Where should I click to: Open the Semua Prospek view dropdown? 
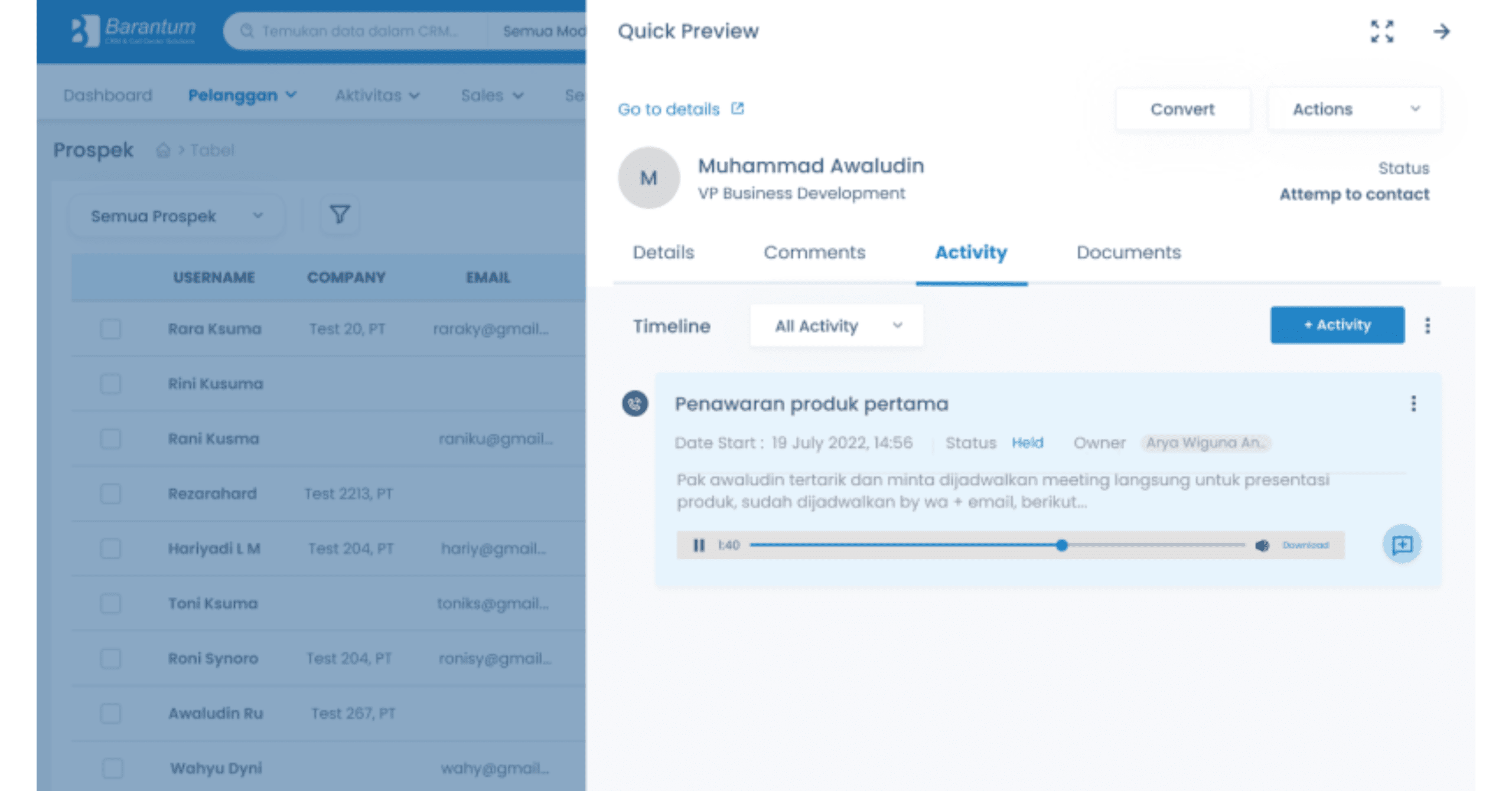pos(176,216)
